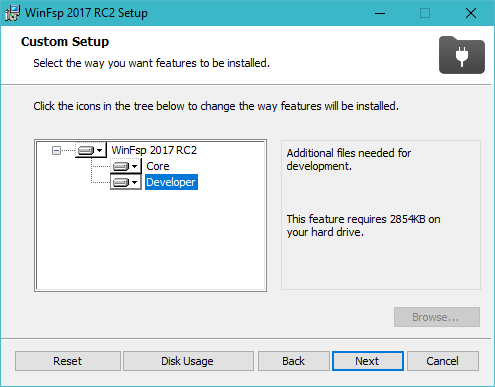495x387 pixels.
Task: Select the Core tree item
Action: [158, 166]
